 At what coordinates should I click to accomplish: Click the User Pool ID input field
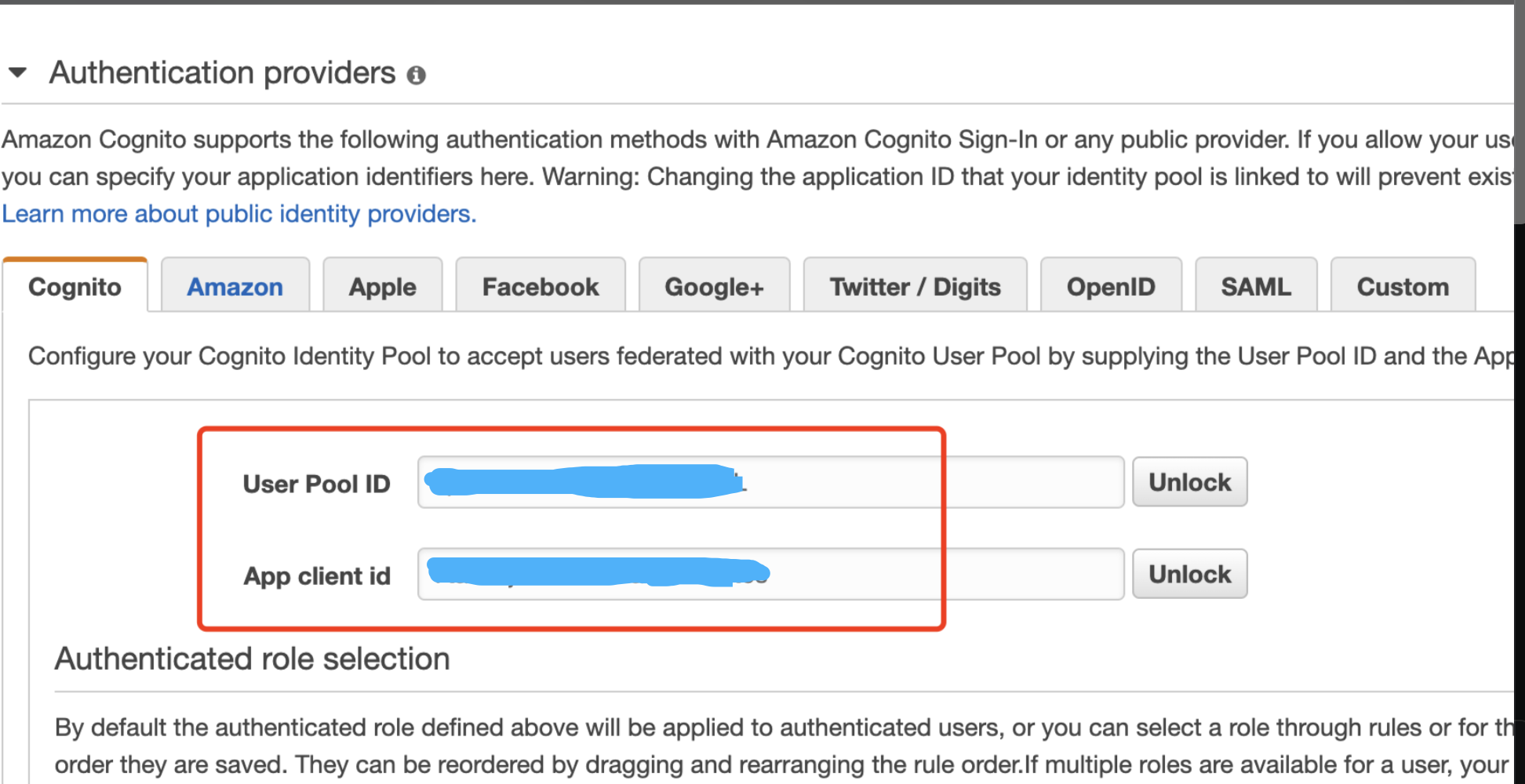[771, 482]
